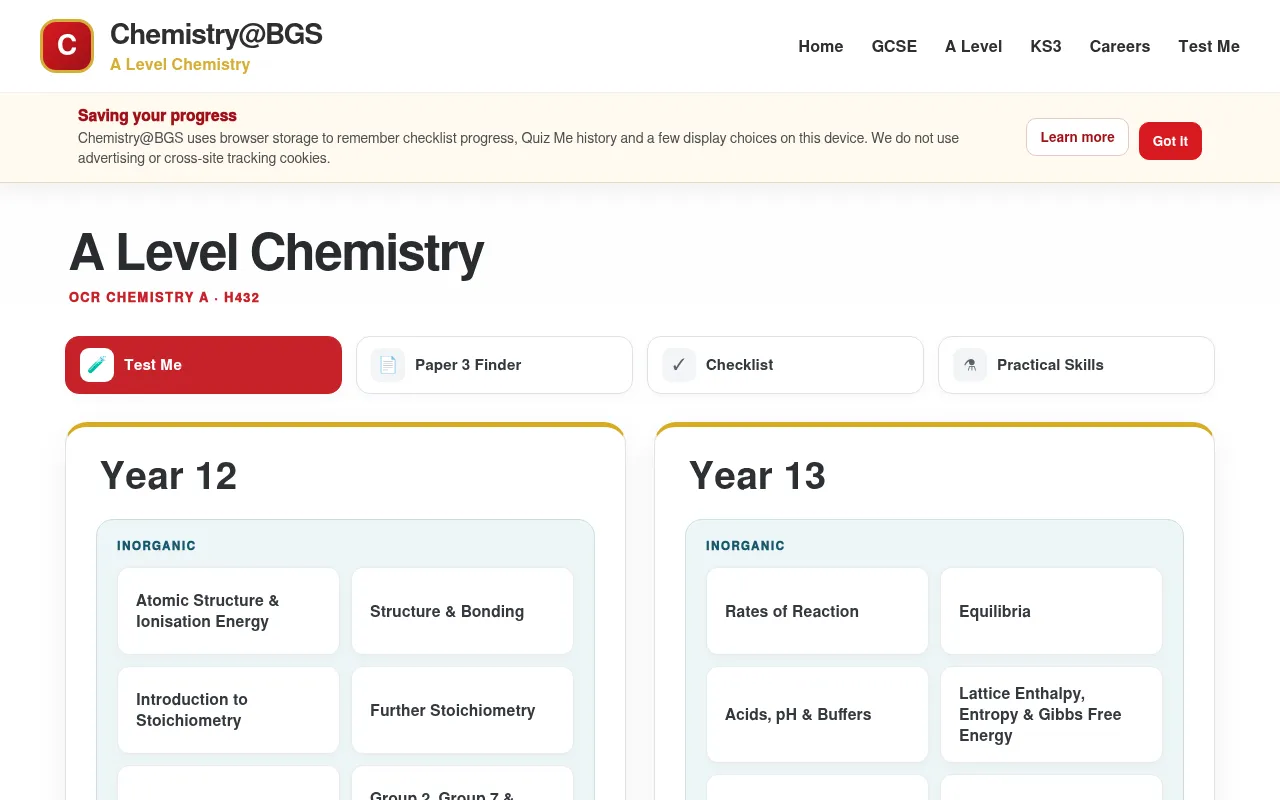Click the Saving your progress heading
The image size is (1280, 800).
[157, 115]
